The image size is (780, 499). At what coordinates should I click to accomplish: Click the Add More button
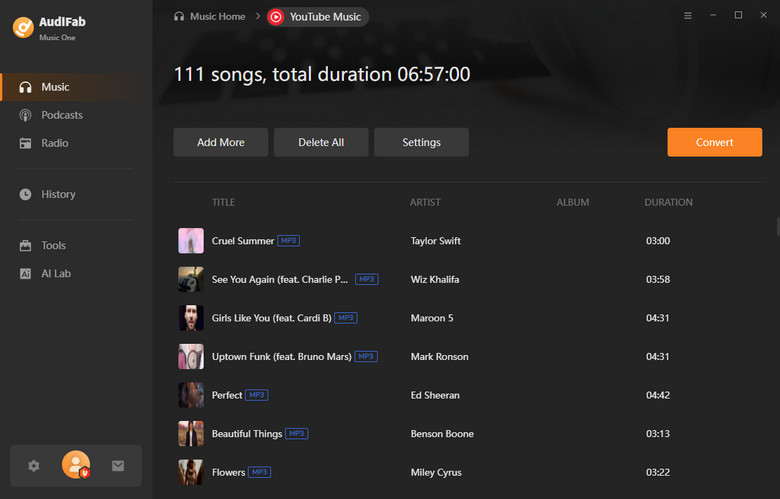tap(221, 142)
